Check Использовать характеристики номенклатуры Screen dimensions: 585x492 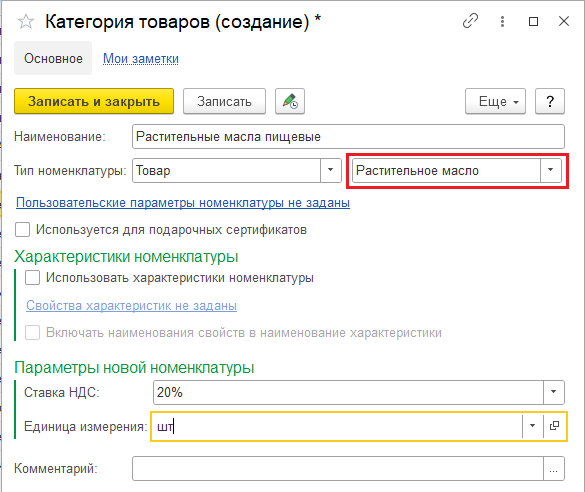pos(32,278)
